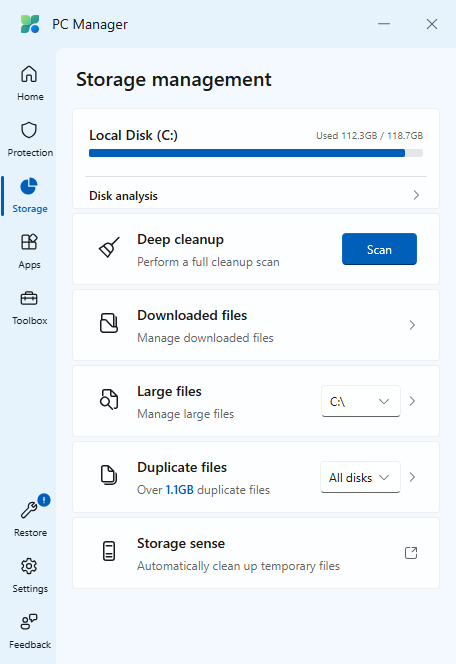Click the Used 112.3GB / 118.7GB text
The height and width of the screenshot is (664, 456).
click(370, 136)
